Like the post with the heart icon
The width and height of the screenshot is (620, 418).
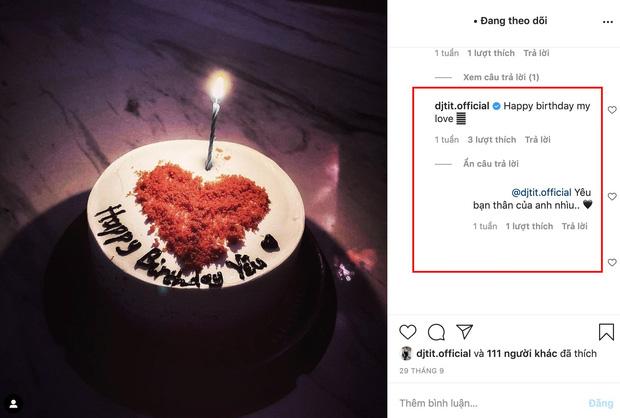click(408, 332)
